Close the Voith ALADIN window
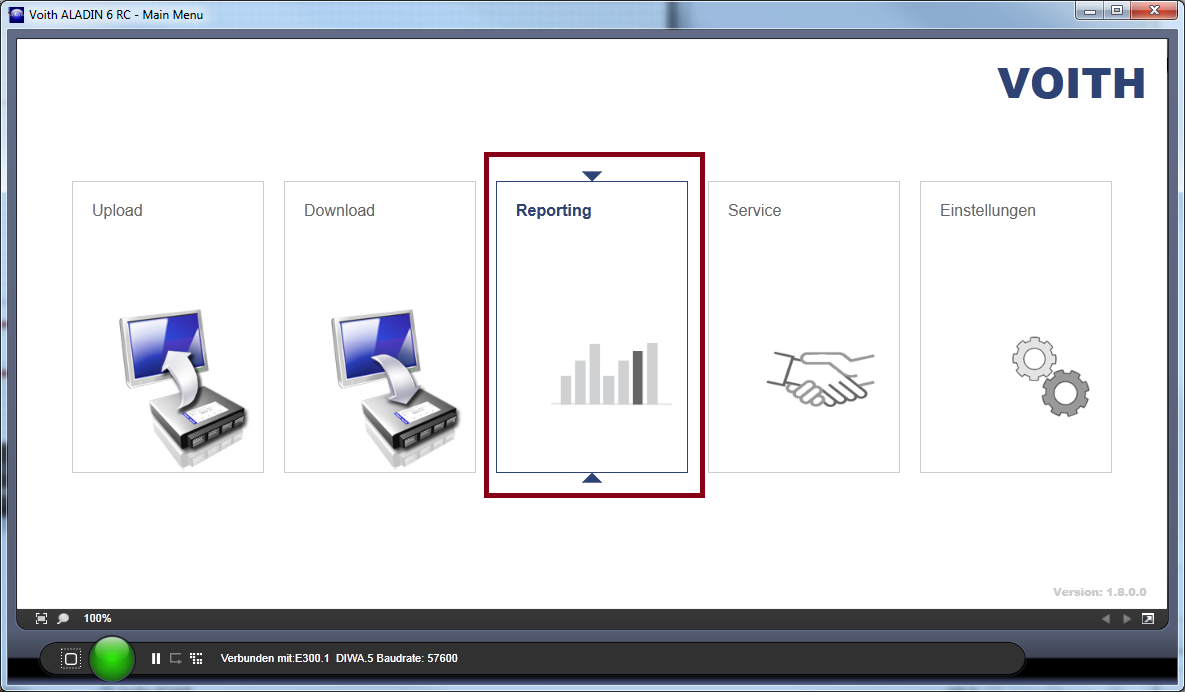1185x692 pixels. point(1154,11)
